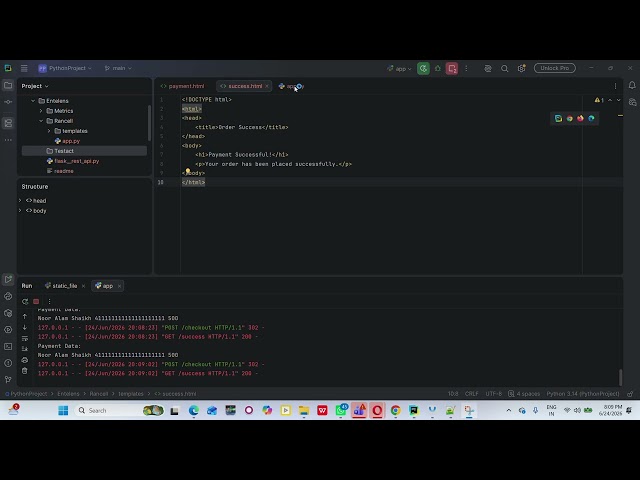Image resolution: width=640 pixels, height=480 pixels.
Task: Rerun the app using green run icon
Action: coord(423,69)
